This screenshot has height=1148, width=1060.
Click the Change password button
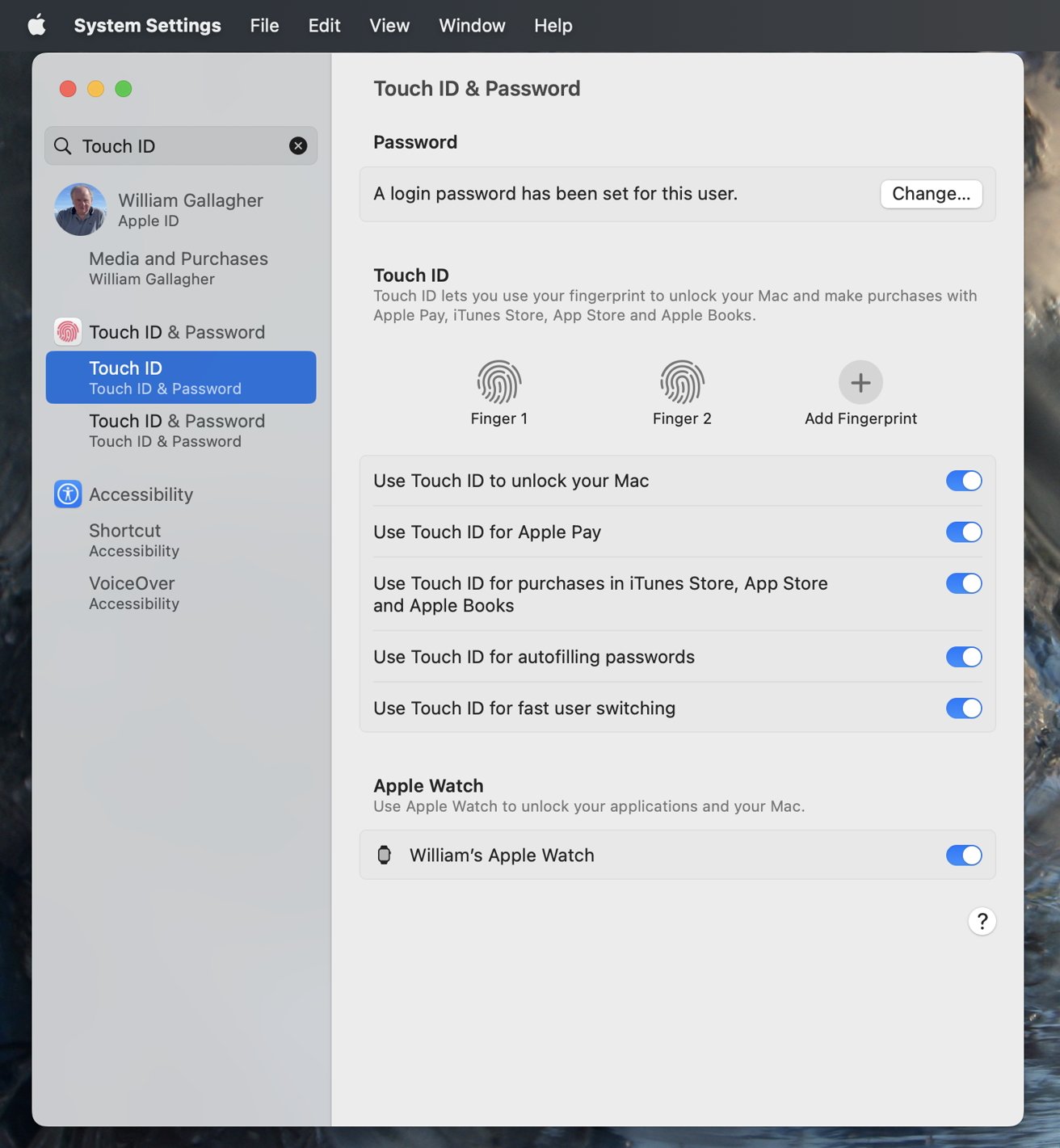pos(930,194)
